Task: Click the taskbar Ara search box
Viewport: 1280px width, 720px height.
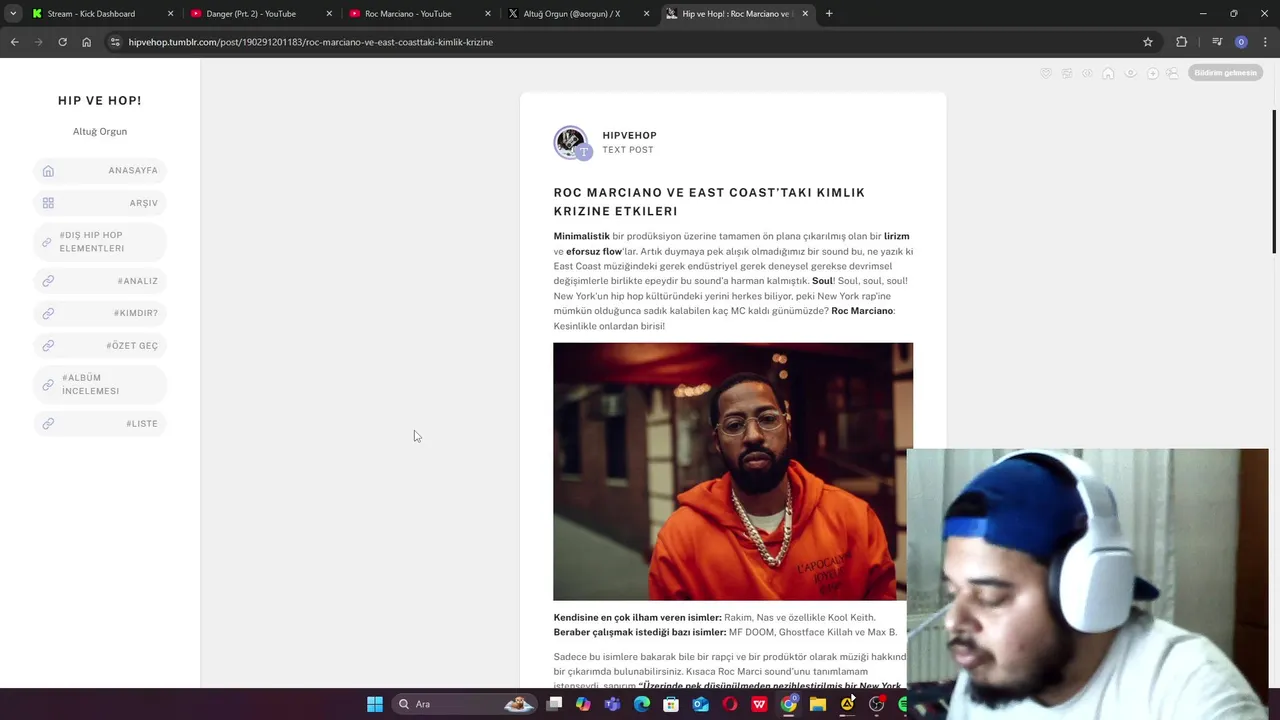Action: coord(465,704)
